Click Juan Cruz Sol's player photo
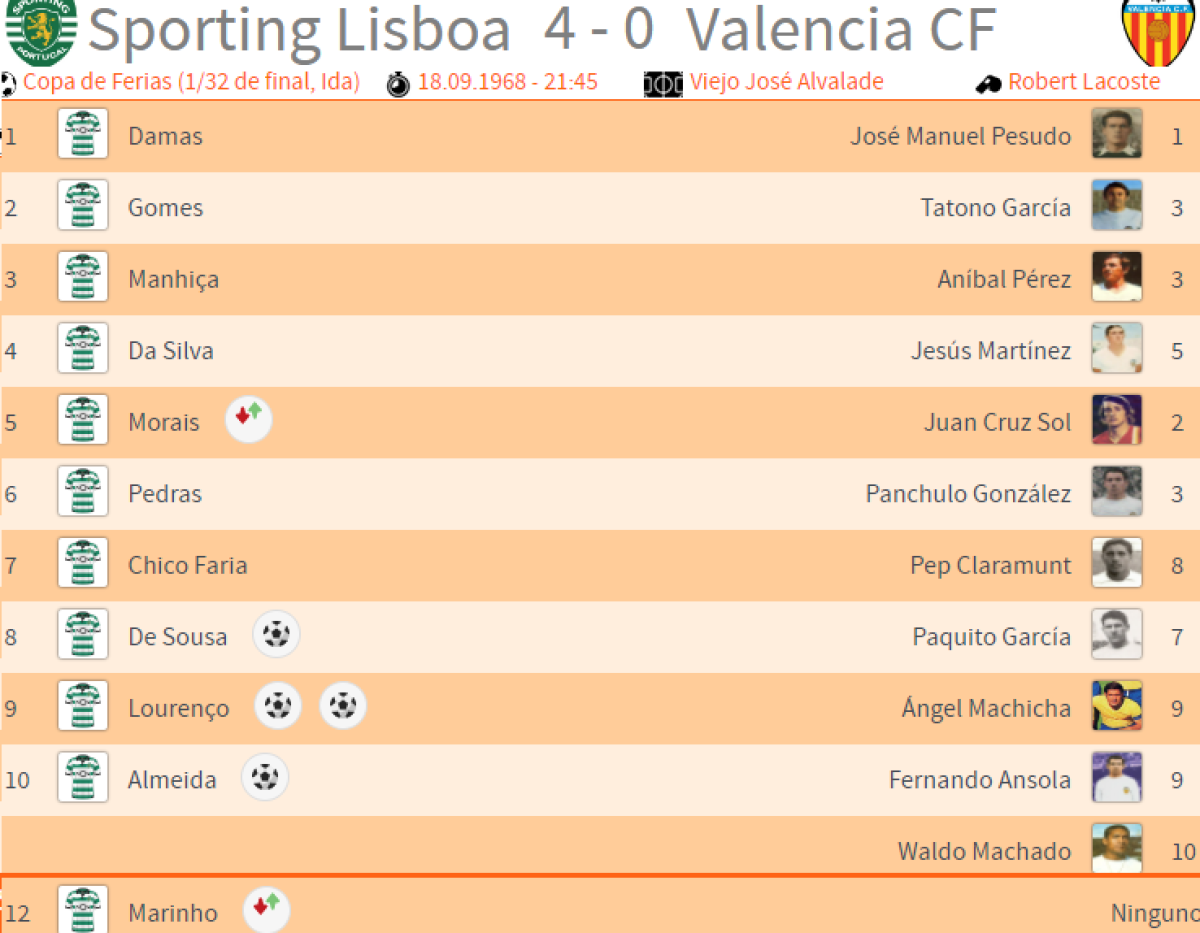 [x=1116, y=421]
